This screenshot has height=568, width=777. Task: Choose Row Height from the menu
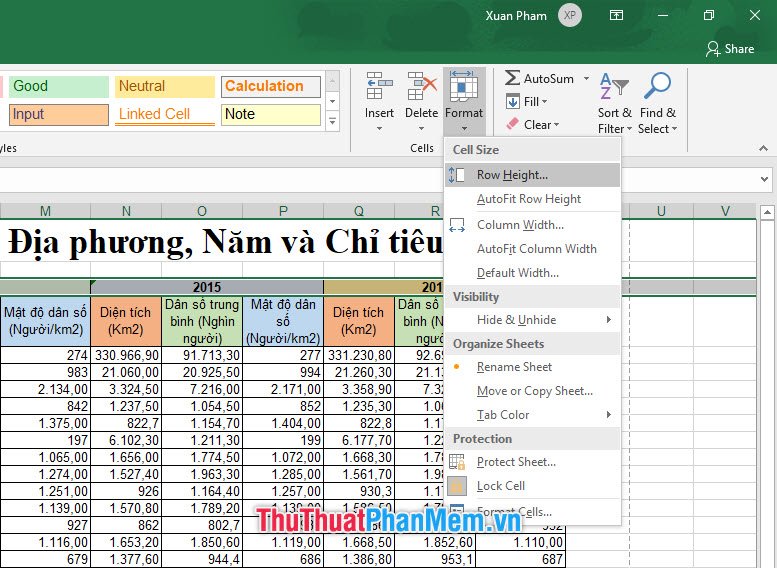tap(533, 175)
